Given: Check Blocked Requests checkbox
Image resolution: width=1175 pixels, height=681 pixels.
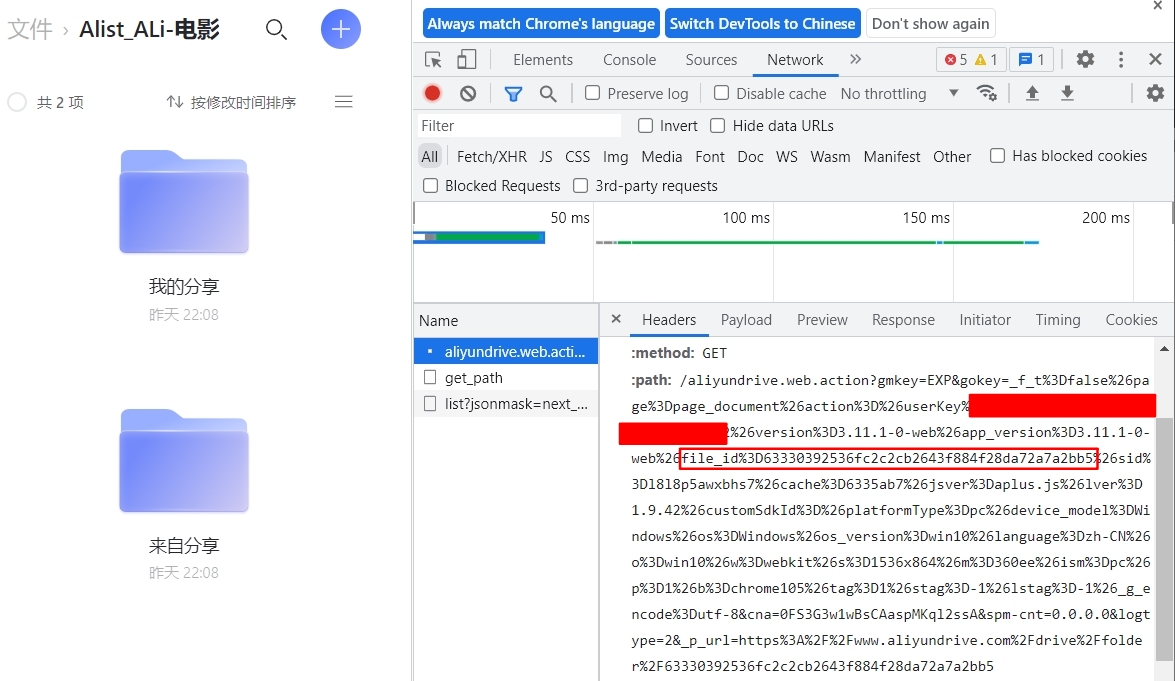Looking at the screenshot, I should [x=430, y=186].
